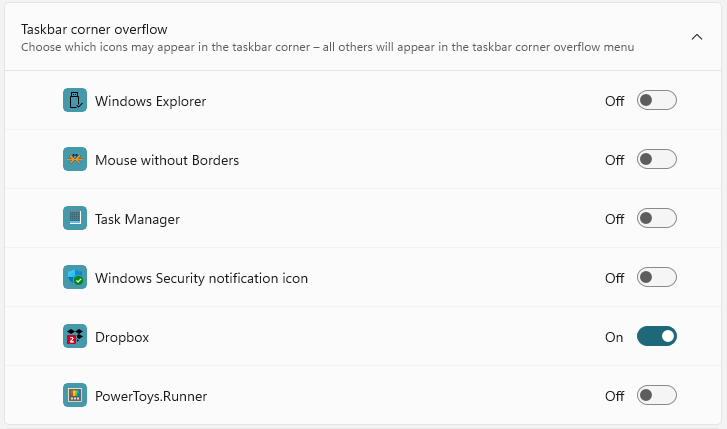Click the PowerToys.Runner icon
Image resolution: width=727 pixels, height=429 pixels.
75,396
